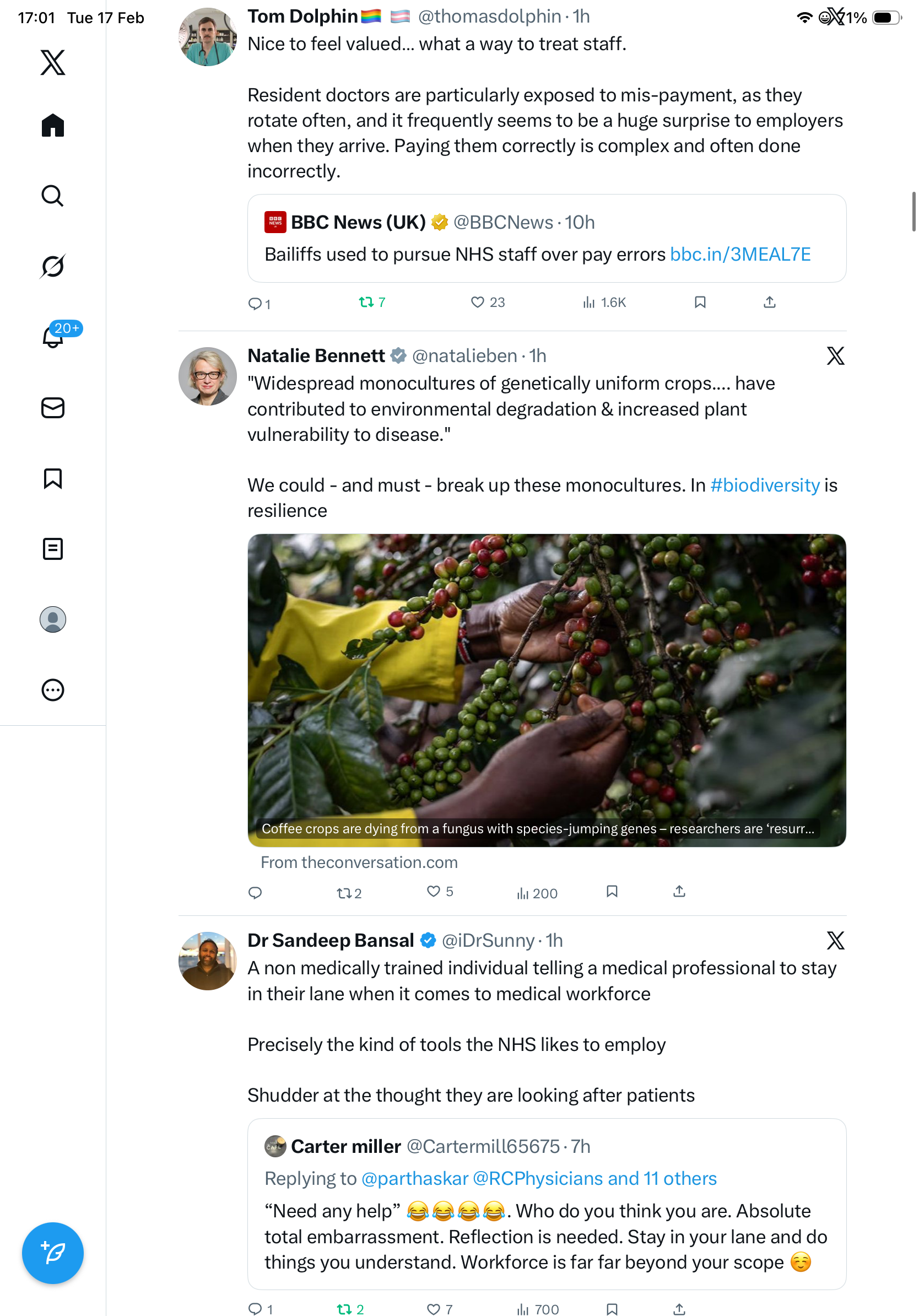Expand More options circle in sidebar

(53, 689)
